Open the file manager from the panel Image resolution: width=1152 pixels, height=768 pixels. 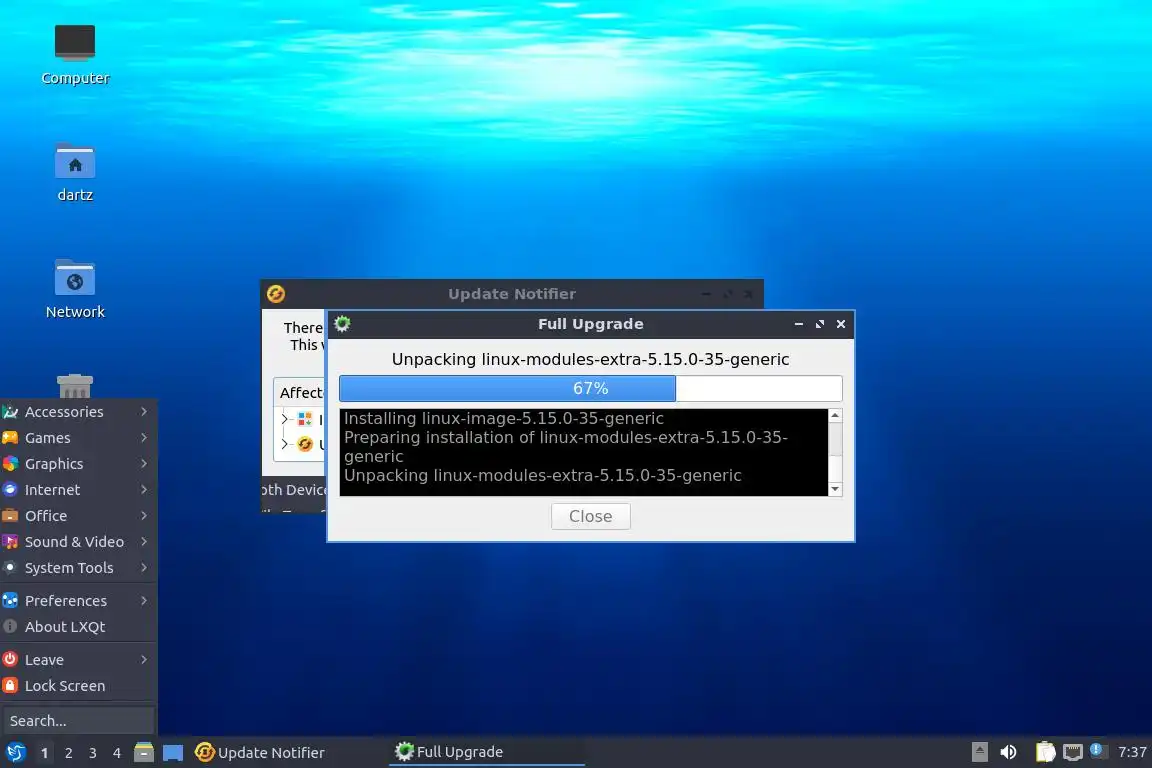(x=144, y=752)
